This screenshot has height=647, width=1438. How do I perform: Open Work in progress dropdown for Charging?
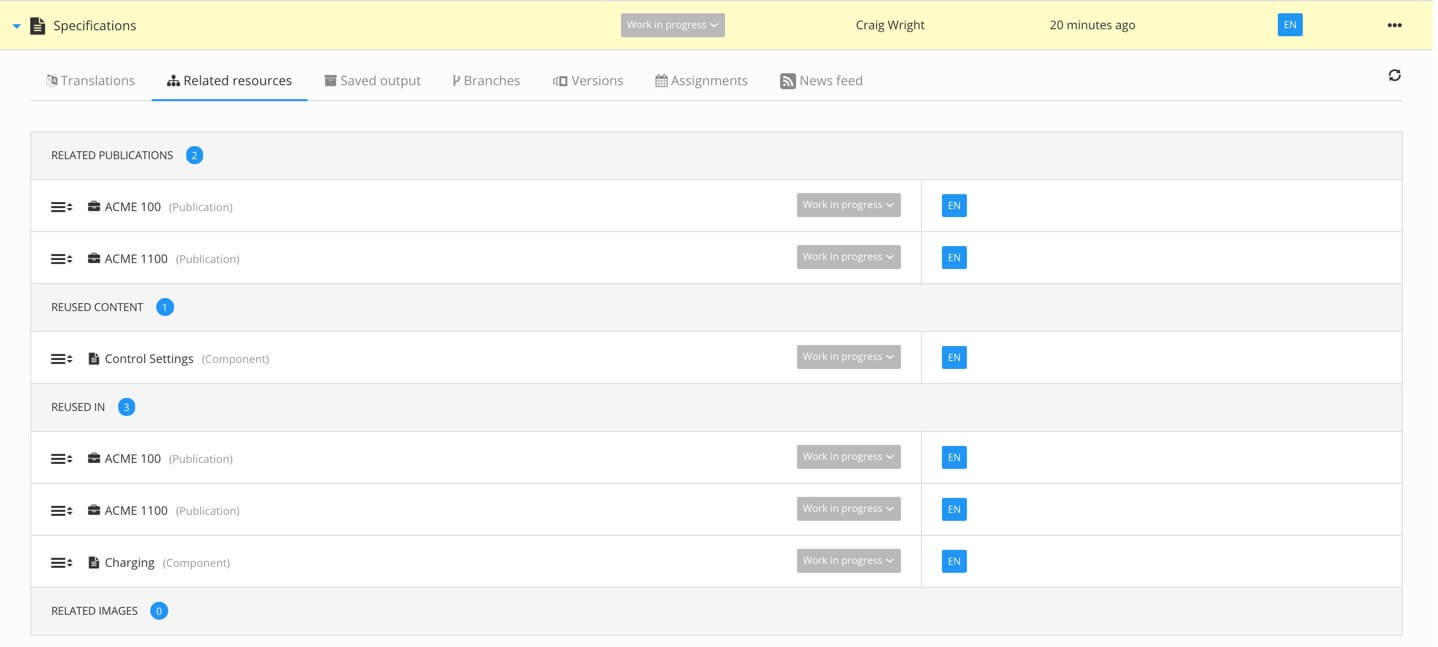click(x=848, y=561)
